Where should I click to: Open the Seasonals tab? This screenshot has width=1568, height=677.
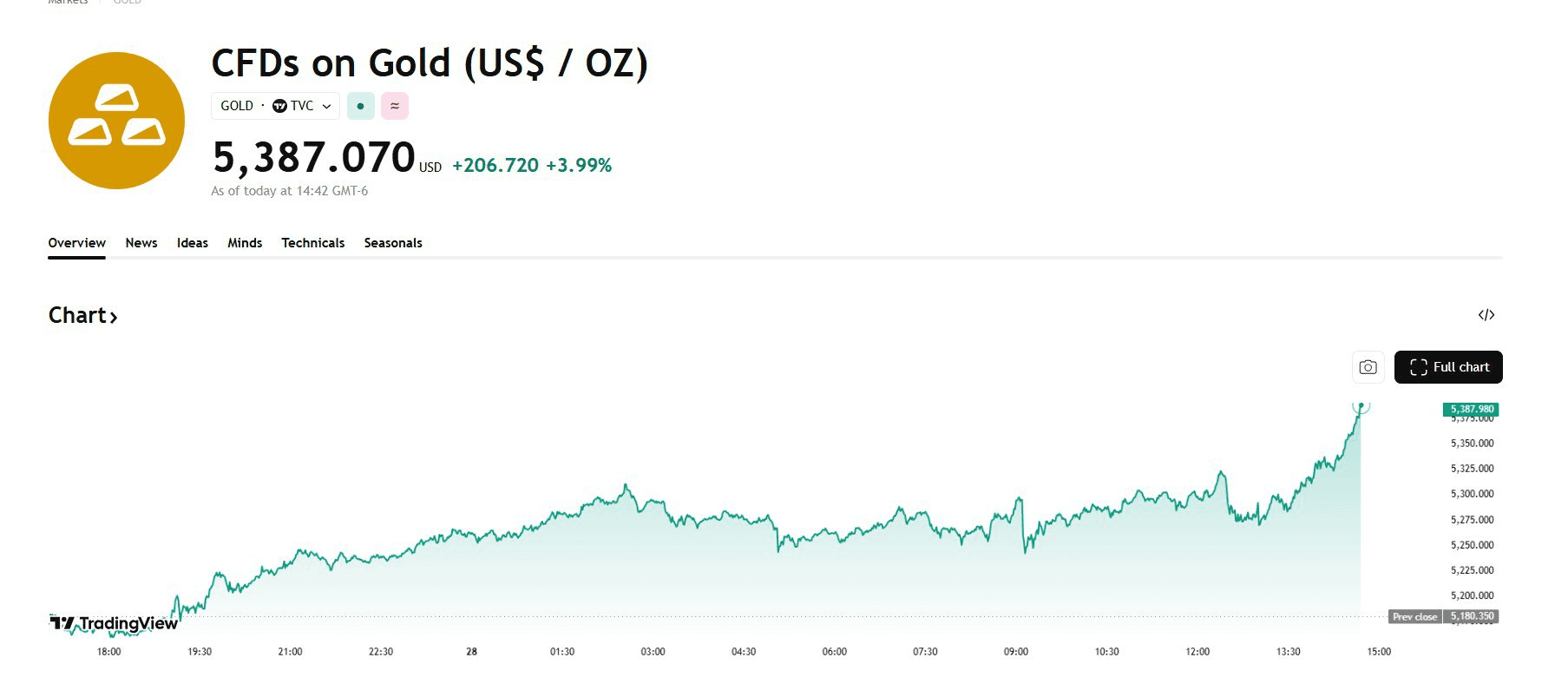393,243
